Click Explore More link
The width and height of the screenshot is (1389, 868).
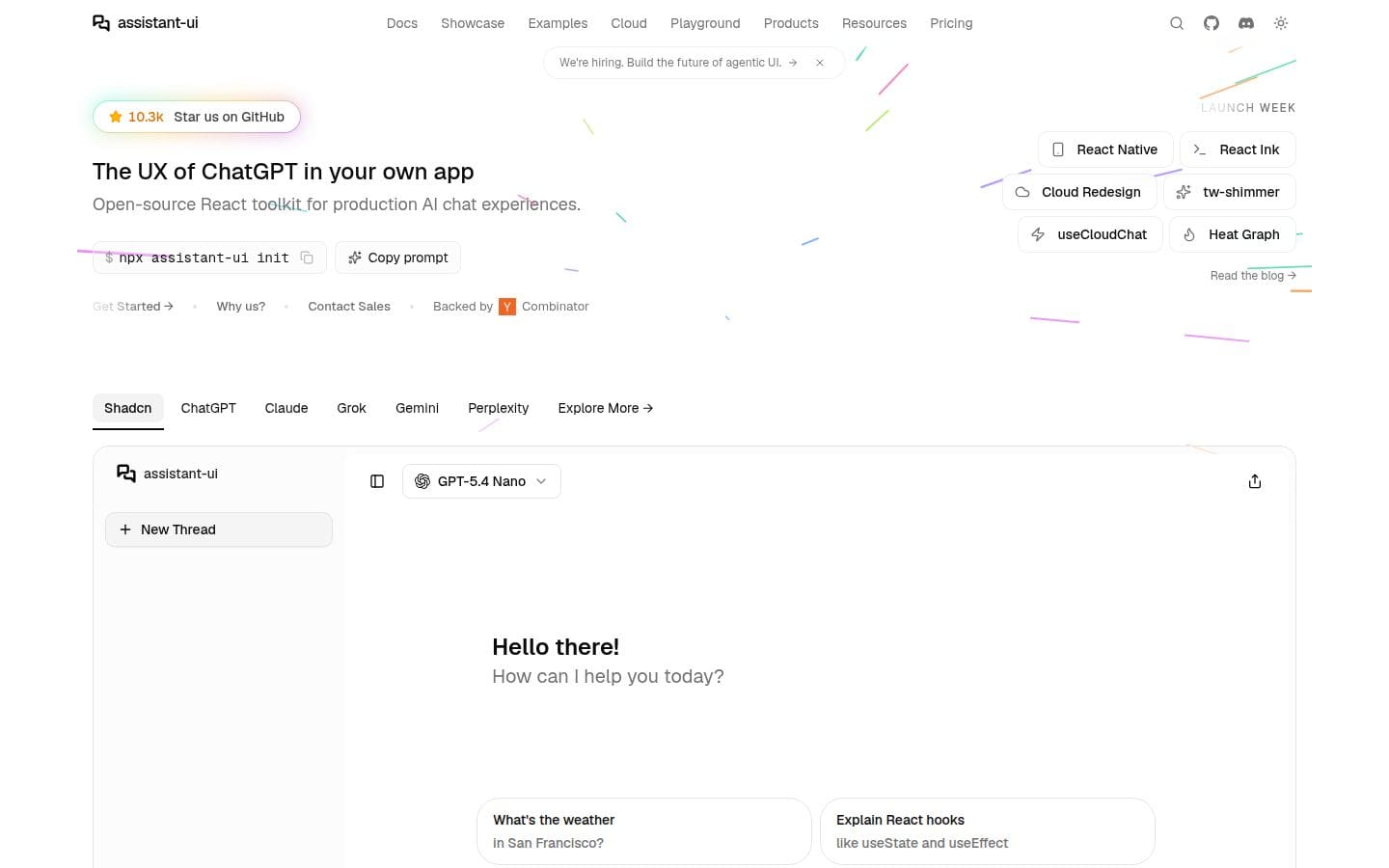point(606,409)
